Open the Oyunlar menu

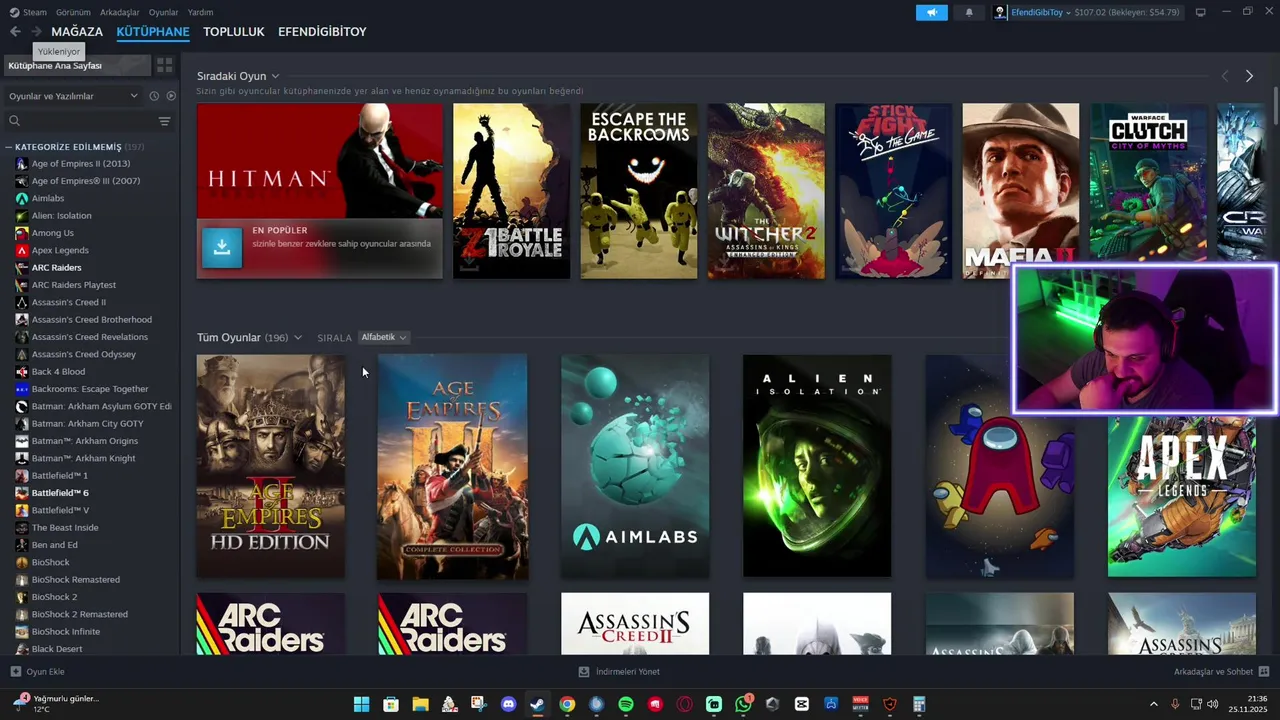(164, 12)
